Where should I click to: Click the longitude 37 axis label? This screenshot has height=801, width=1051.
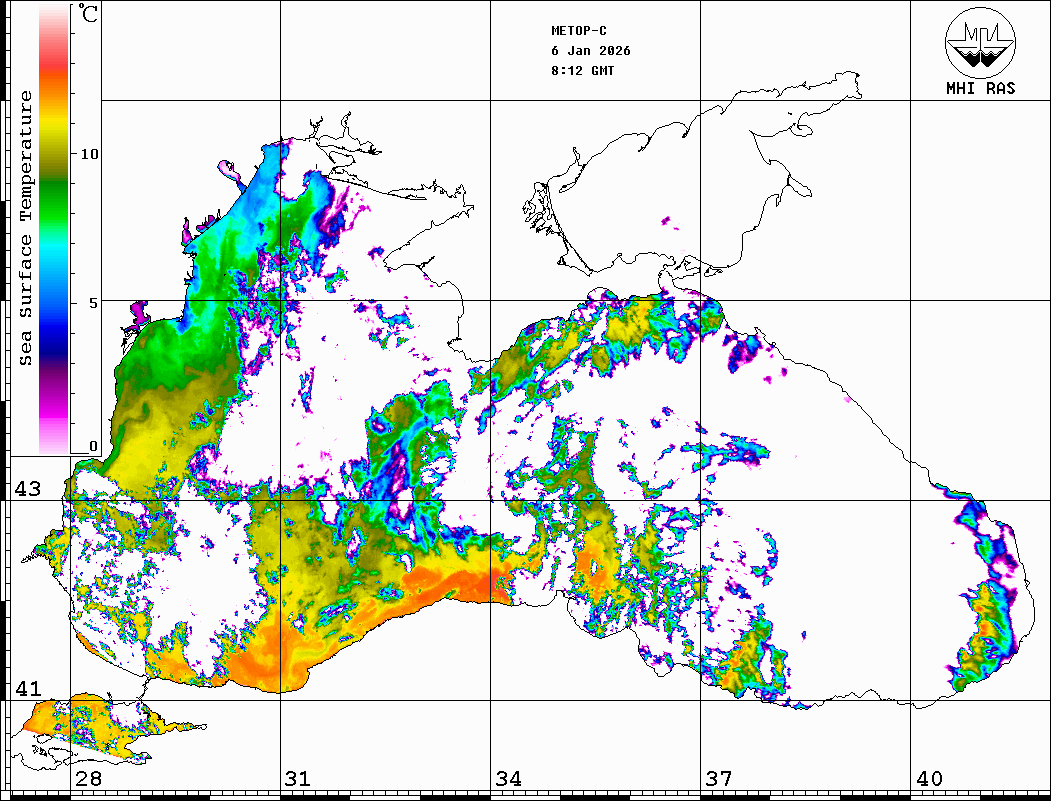point(719,779)
